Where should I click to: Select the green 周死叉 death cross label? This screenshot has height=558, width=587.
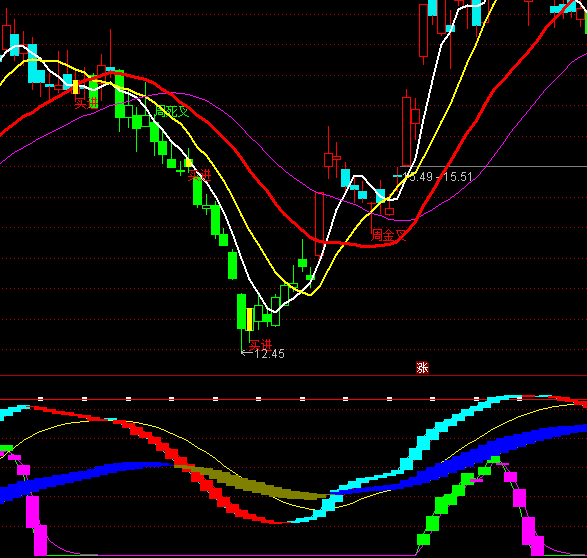172,112
